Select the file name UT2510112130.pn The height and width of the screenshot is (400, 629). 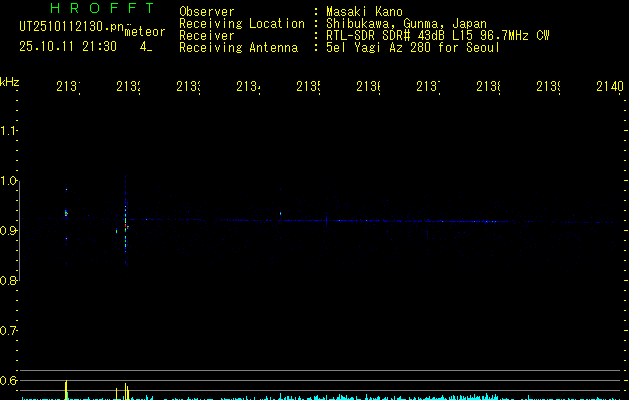click(72, 27)
